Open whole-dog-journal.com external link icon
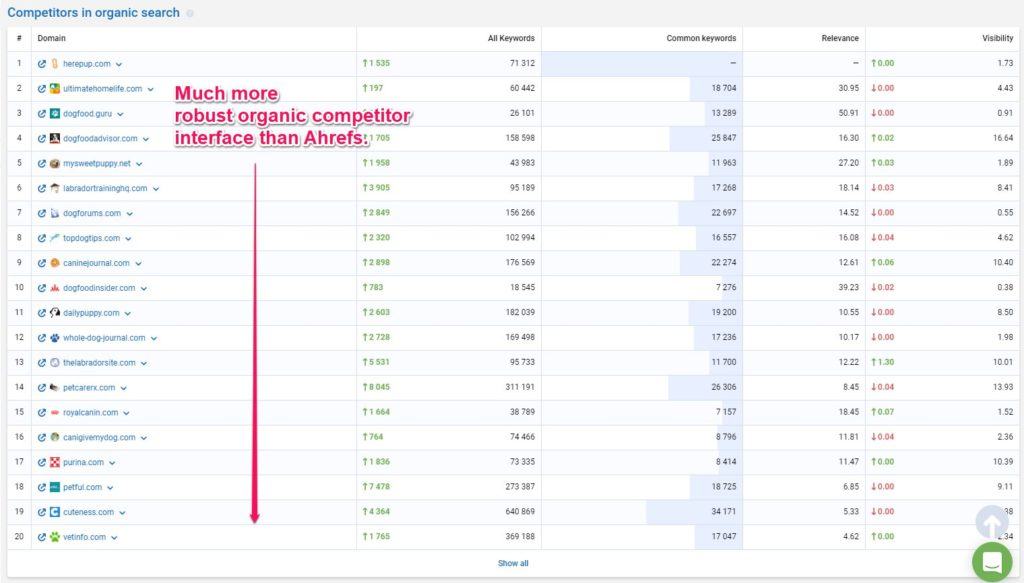This screenshot has height=583, width=1024. (42, 338)
